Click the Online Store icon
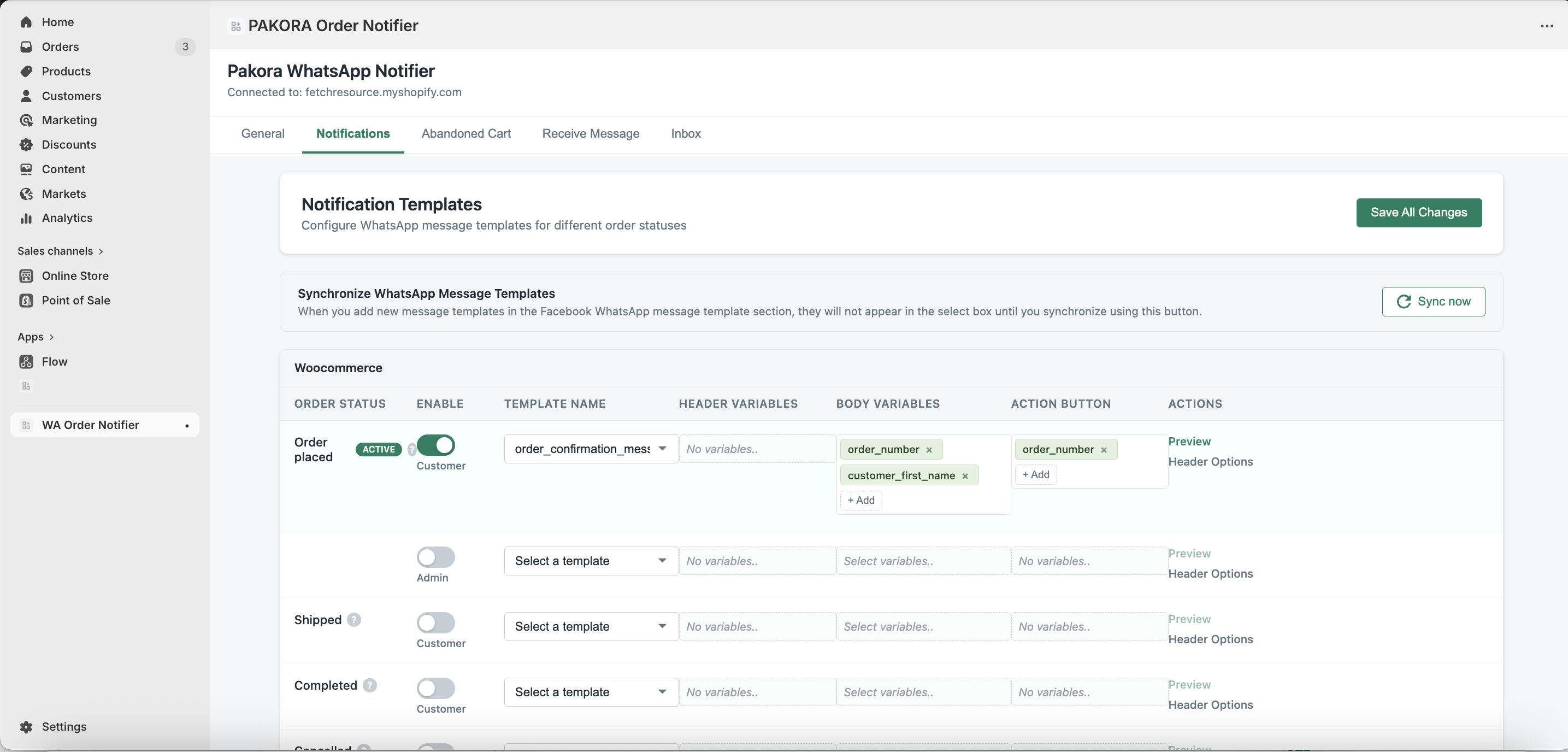 26,276
